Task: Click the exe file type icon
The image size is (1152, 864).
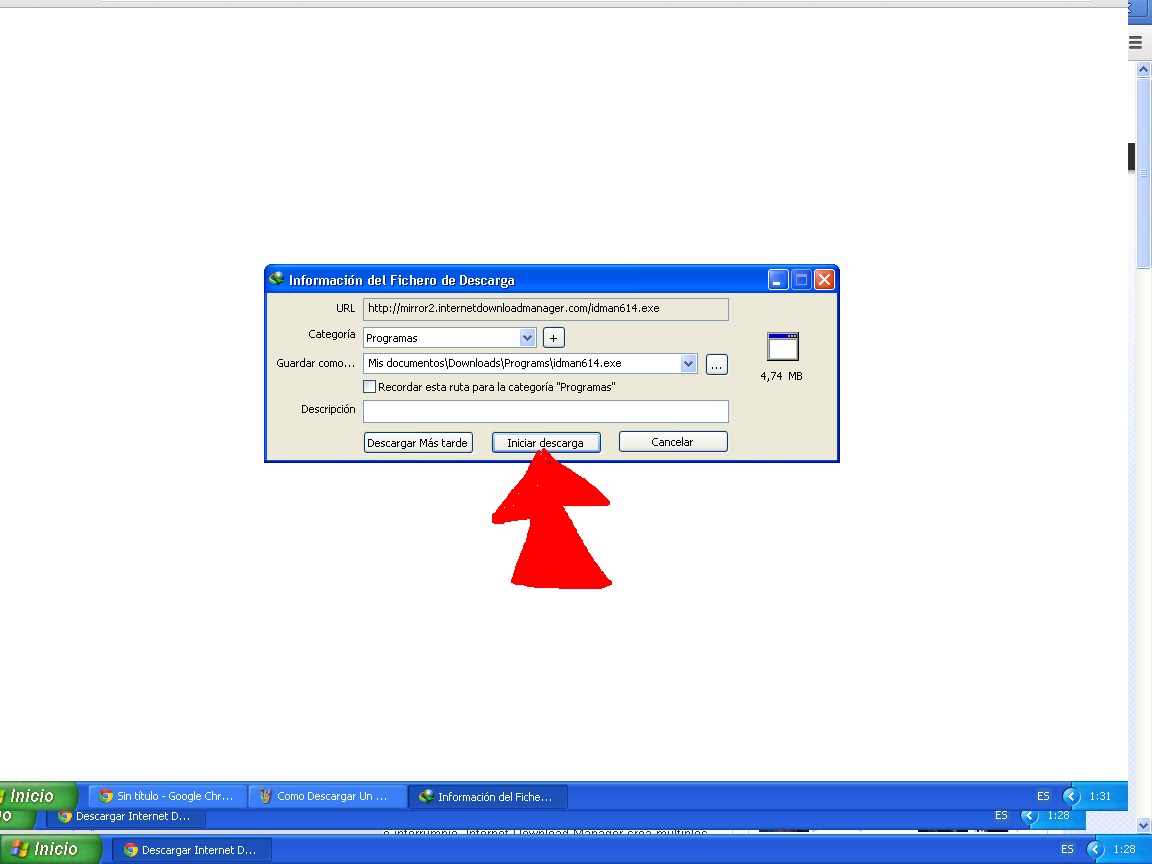Action: pyautogui.click(x=782, y=346)
